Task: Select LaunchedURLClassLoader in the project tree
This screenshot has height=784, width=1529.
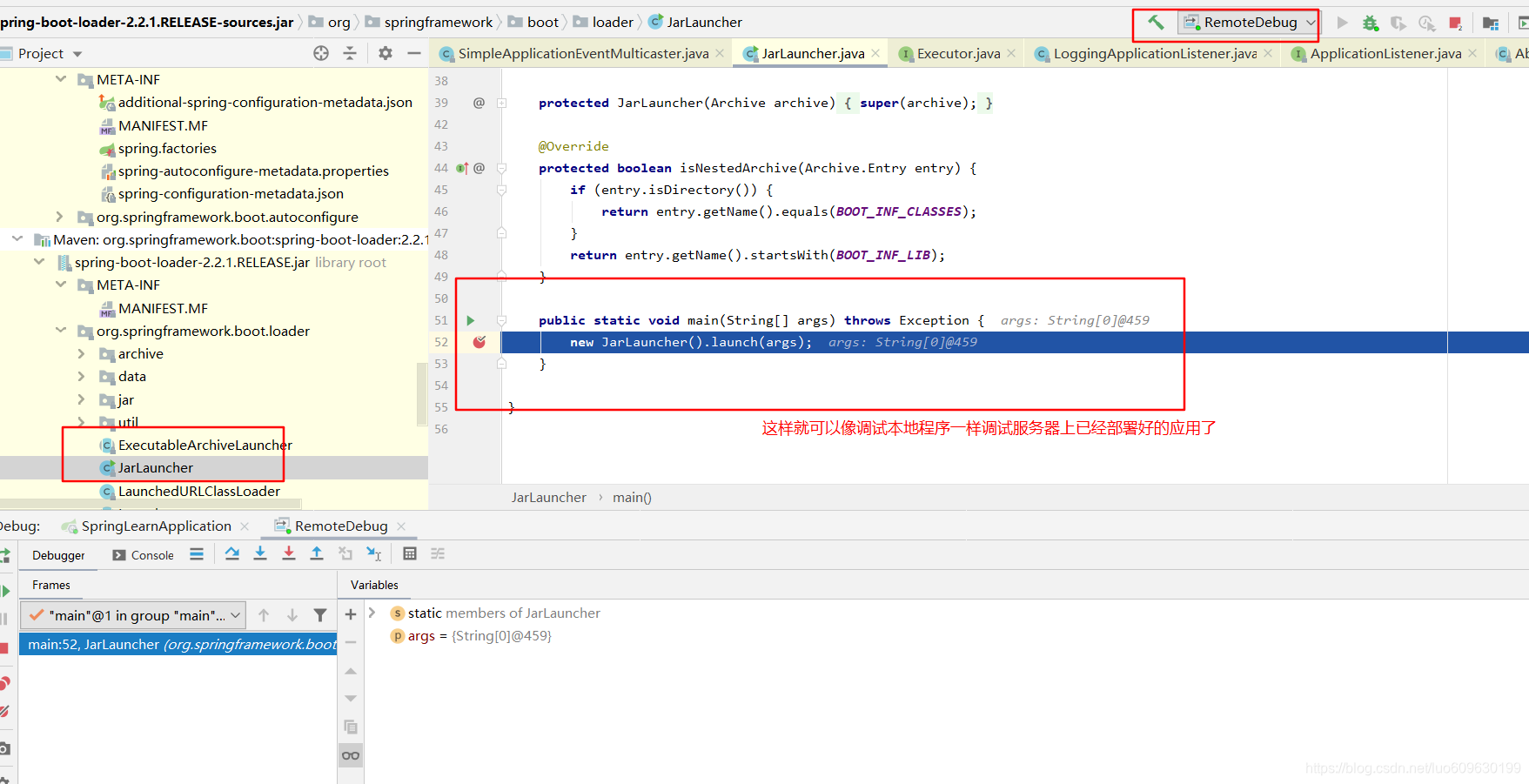Action: (198, 491)
